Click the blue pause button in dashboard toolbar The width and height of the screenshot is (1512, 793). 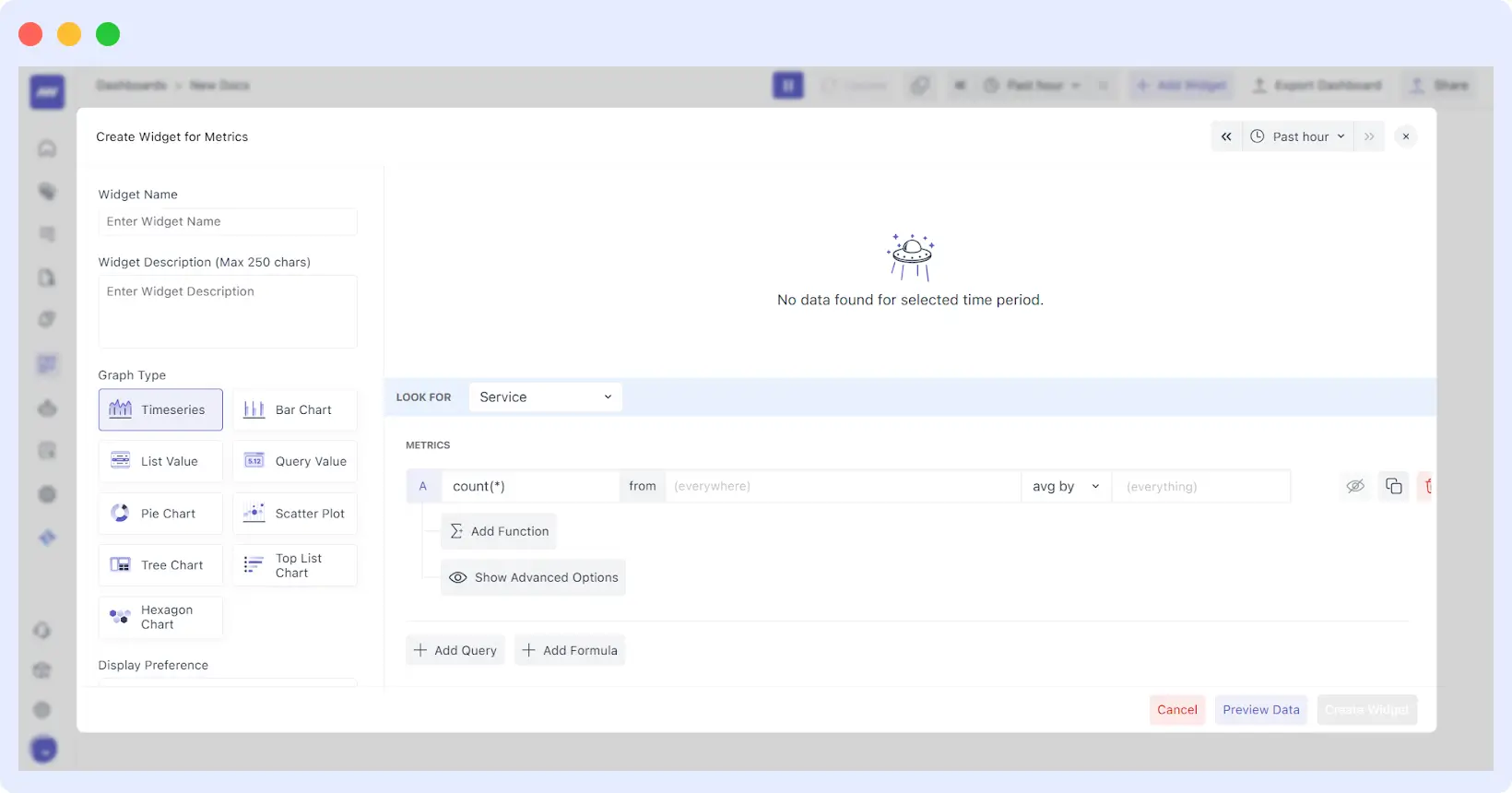[x=788, y=86]
